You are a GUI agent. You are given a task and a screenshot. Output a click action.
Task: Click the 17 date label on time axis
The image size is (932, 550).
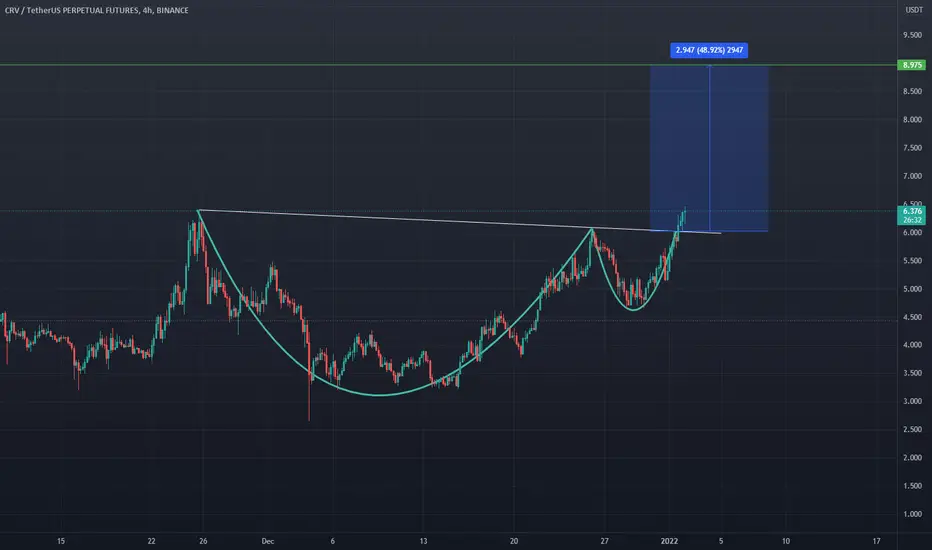tap(876, 541)
